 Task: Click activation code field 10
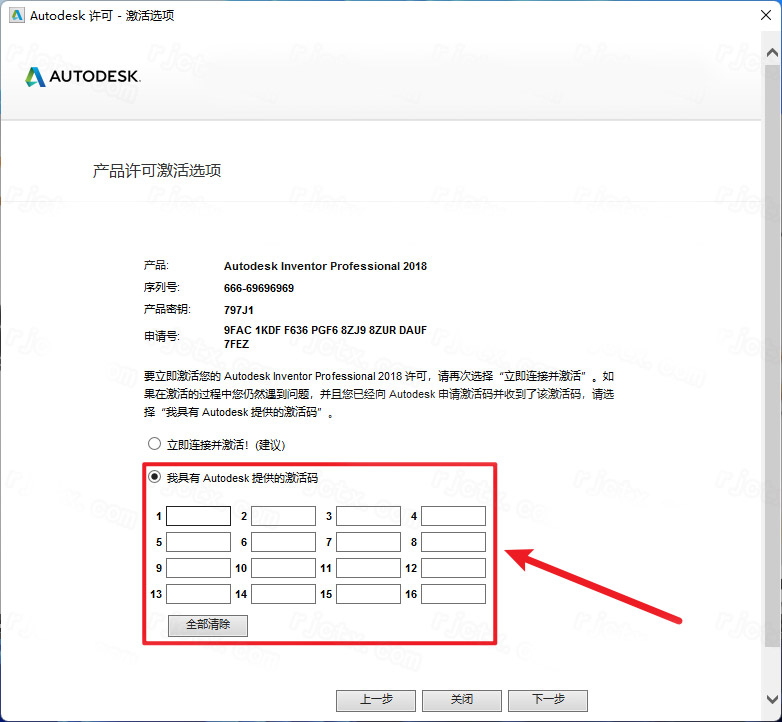click(283, 568)
